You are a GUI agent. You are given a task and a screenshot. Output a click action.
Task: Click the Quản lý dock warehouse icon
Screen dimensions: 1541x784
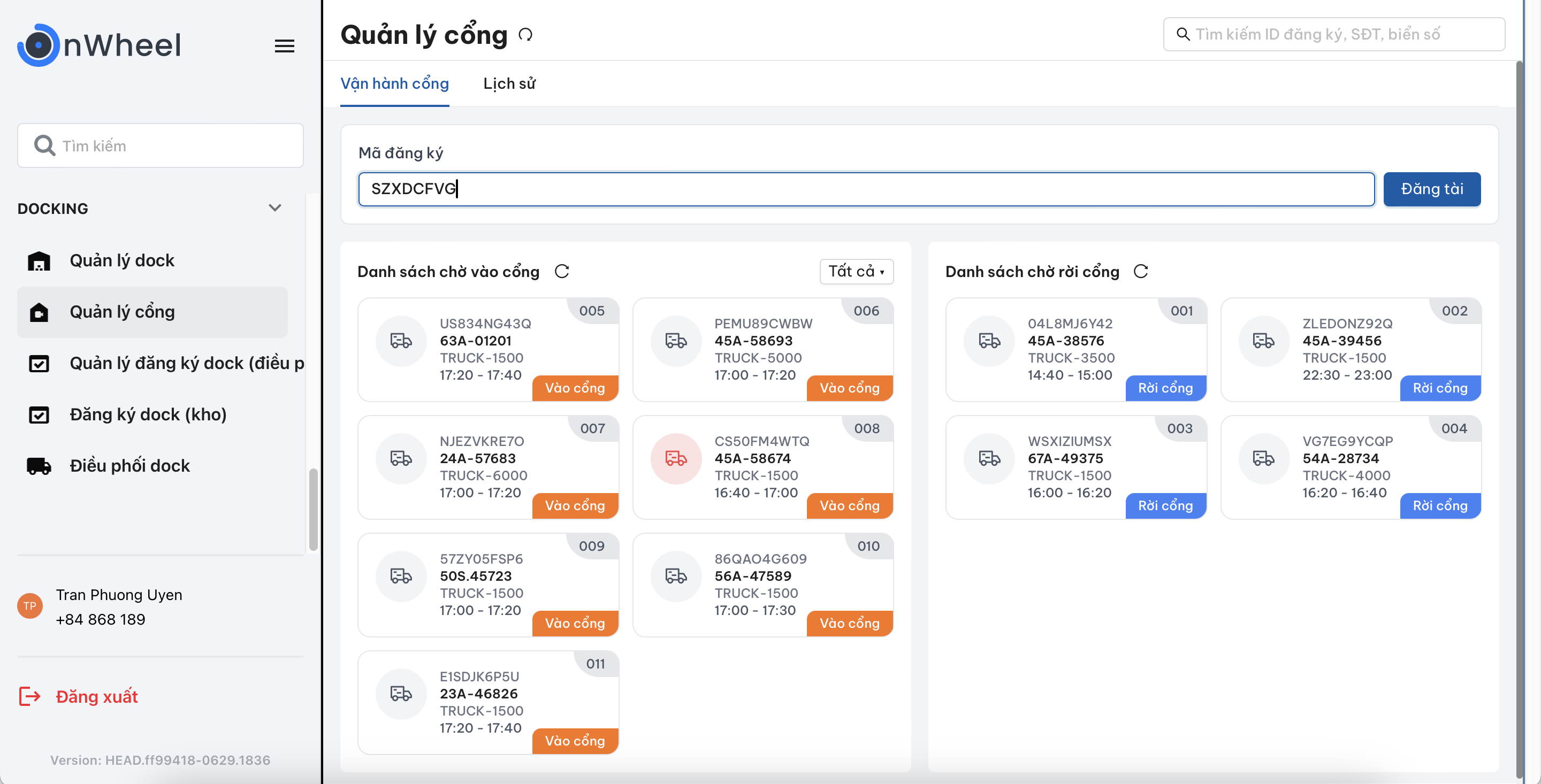coord(39,261)
